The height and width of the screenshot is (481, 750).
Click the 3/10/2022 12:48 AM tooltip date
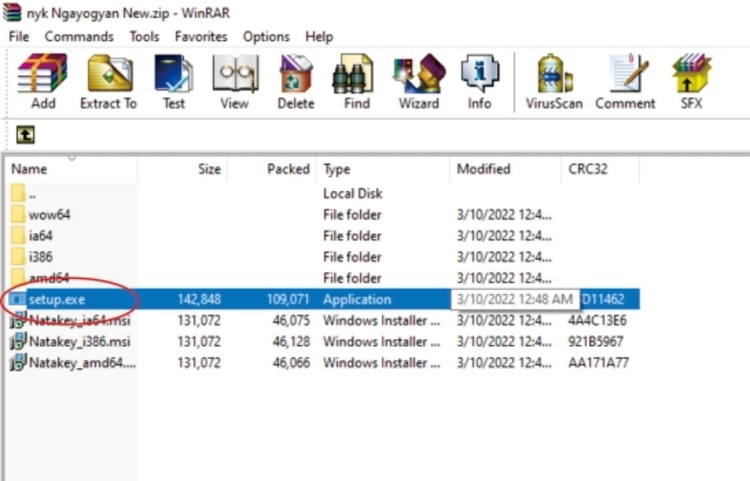[x=515, y=299]
